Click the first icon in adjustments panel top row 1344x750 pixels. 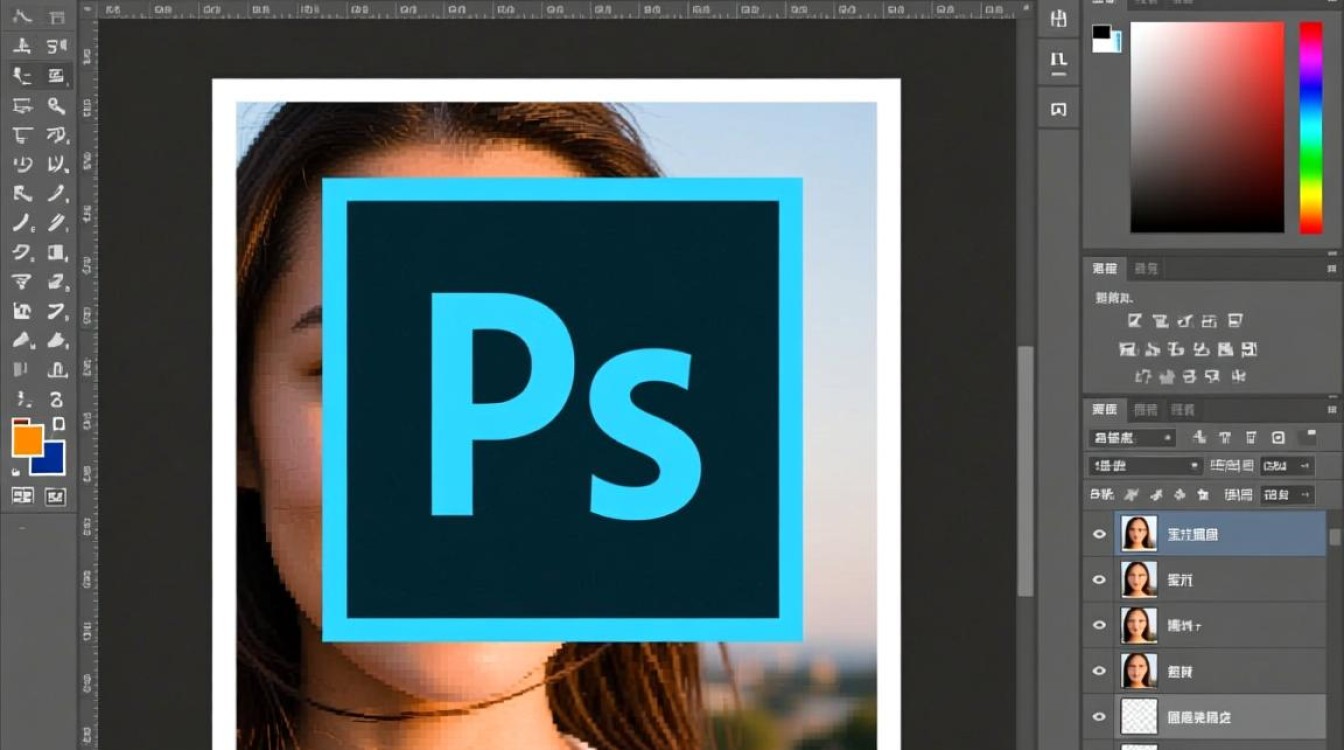point(1134,321)
